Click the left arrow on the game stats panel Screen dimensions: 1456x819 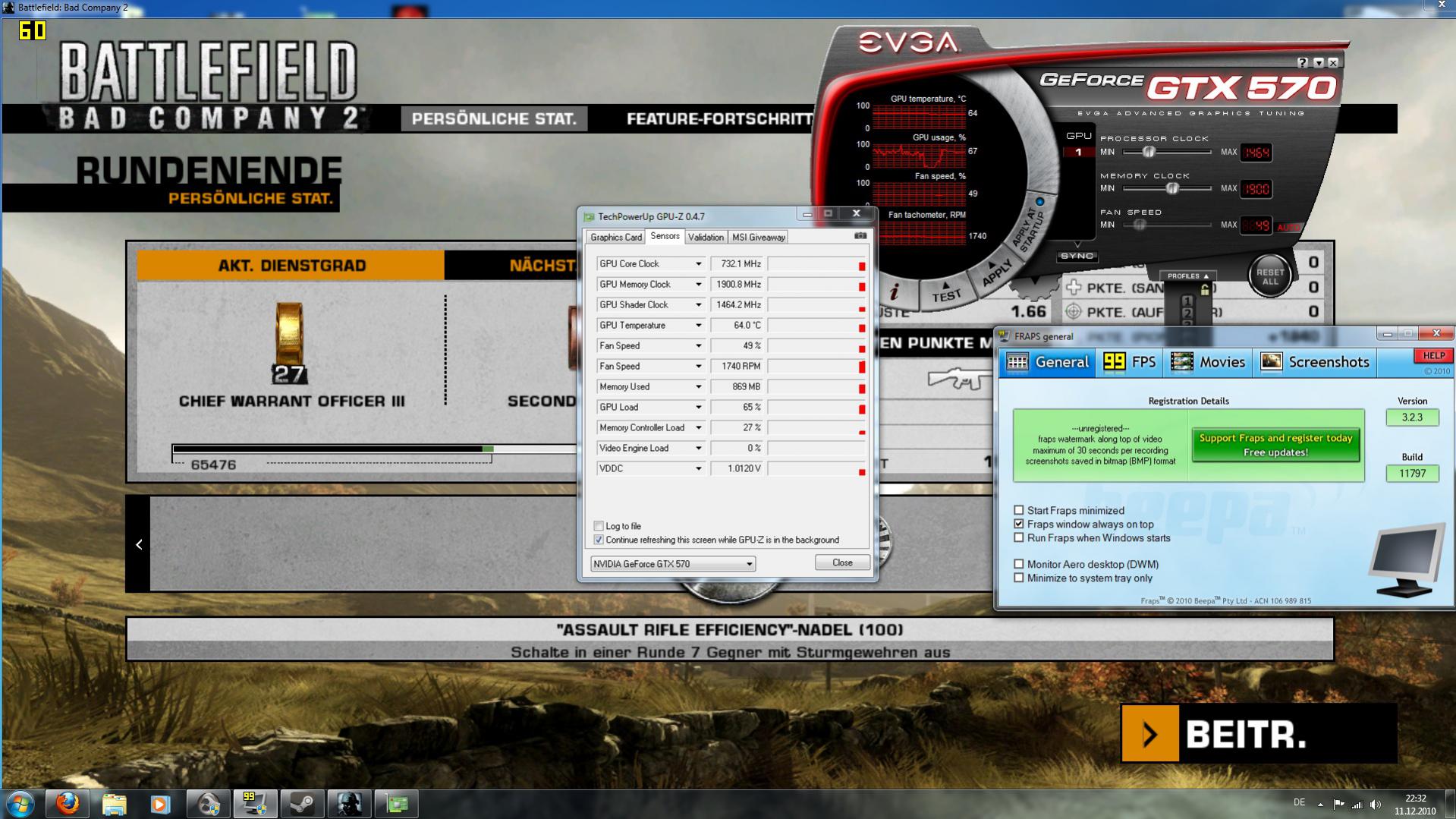[x=139, y=544]
